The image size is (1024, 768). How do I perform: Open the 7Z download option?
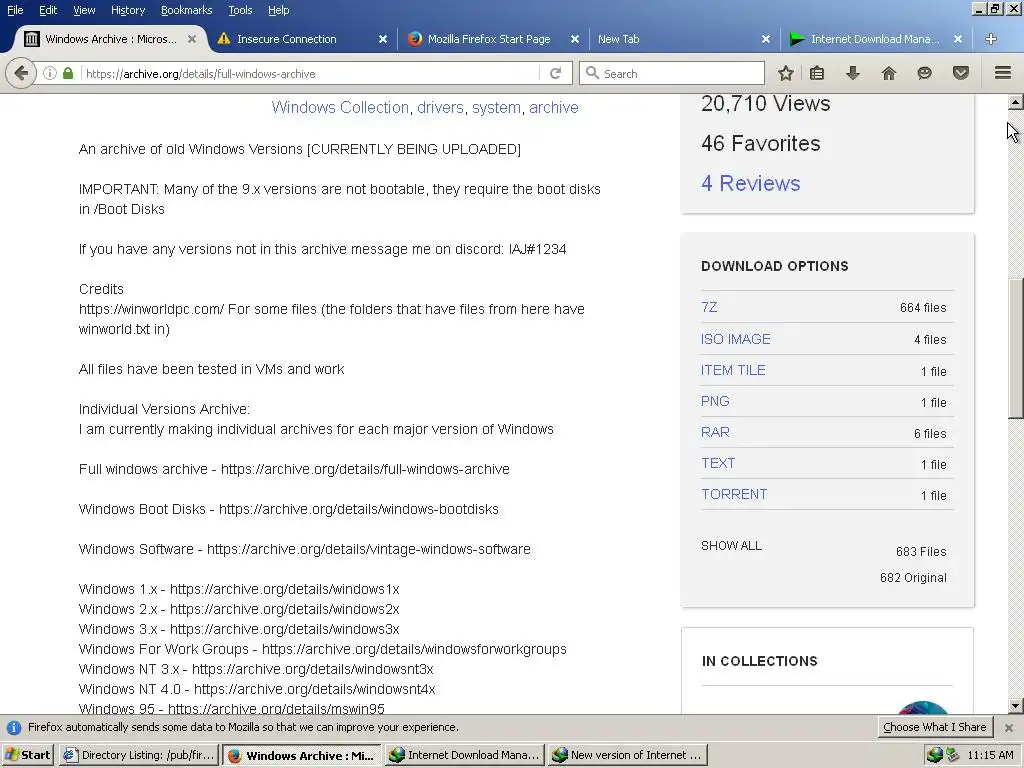[709, 307]
